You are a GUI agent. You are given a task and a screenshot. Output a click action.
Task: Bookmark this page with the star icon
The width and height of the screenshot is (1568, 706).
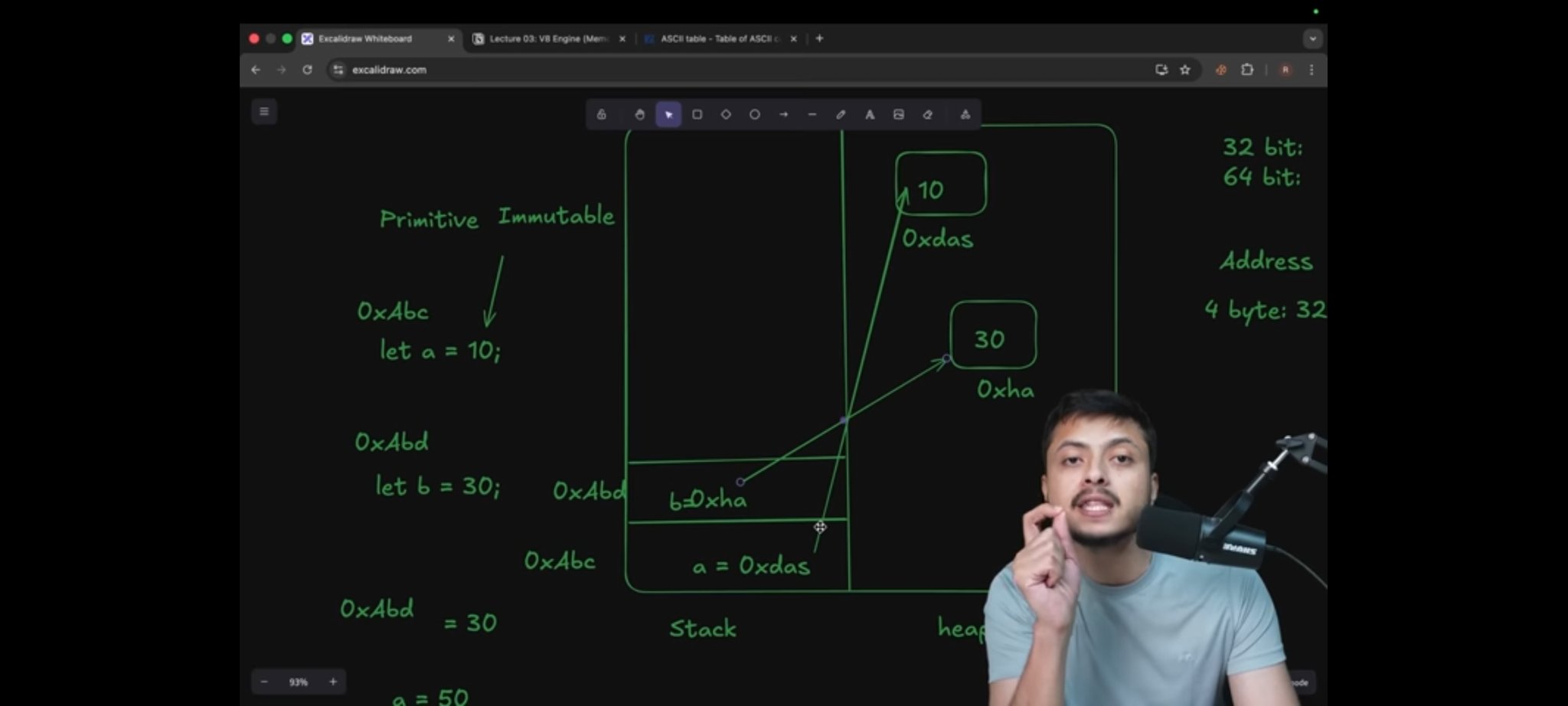pyautogui.click(x=1185, y=70)
